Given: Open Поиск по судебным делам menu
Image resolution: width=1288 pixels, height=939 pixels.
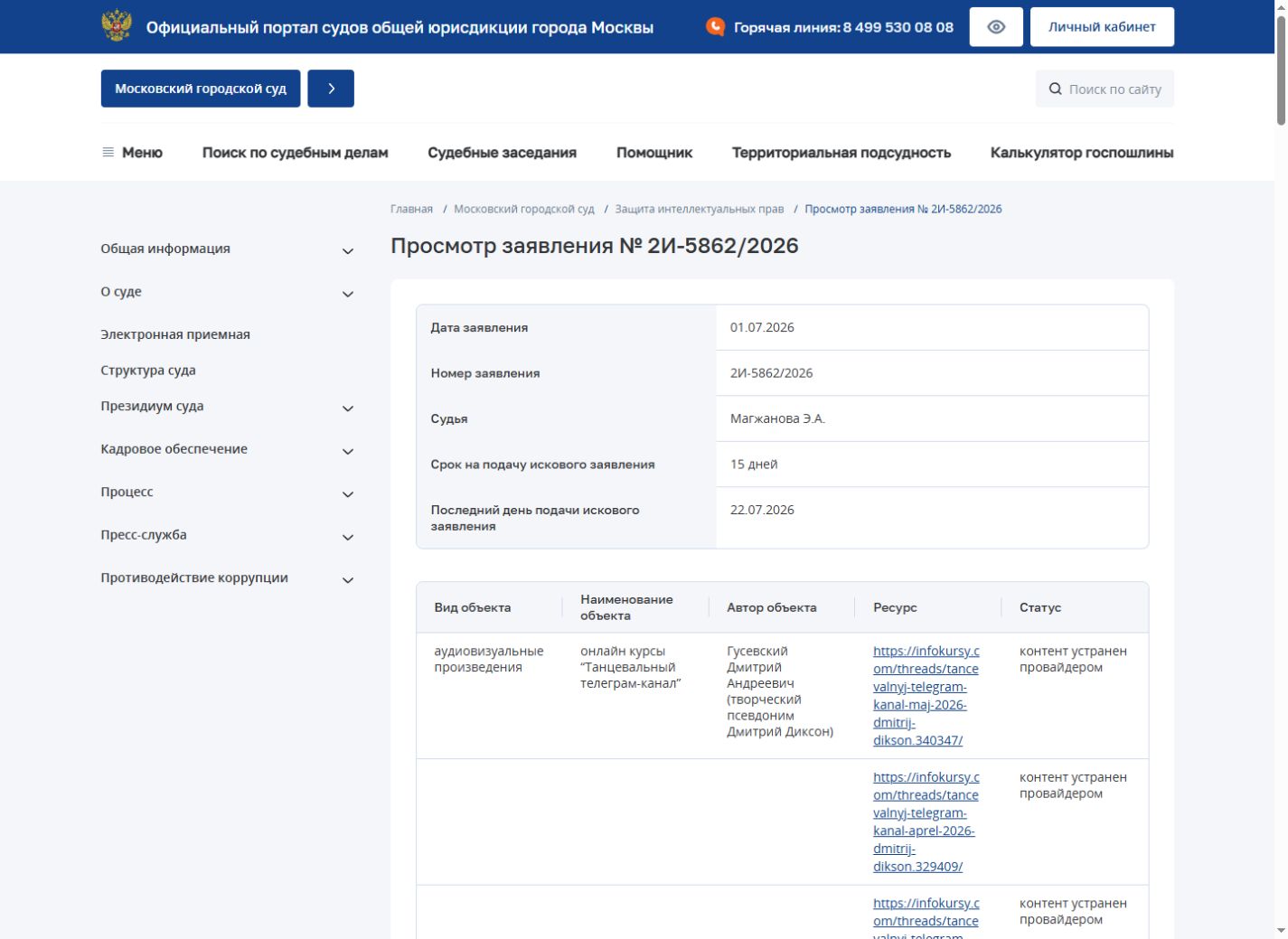Looking at the screenshot, I should (x=296, y=153).
